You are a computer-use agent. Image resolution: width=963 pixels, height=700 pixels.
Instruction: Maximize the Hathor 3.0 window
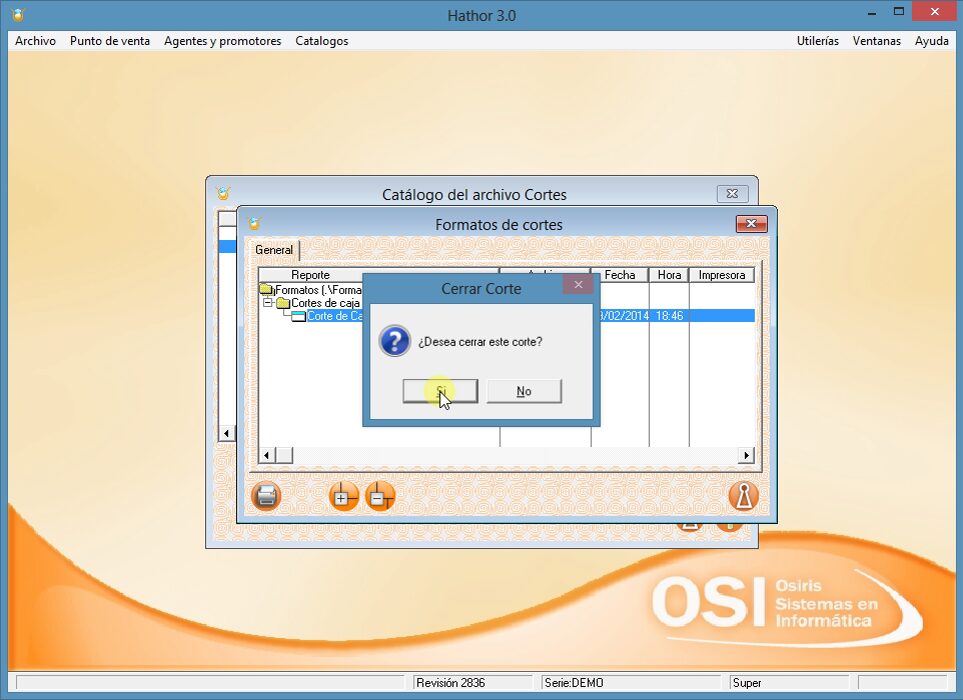coord(899,12)
